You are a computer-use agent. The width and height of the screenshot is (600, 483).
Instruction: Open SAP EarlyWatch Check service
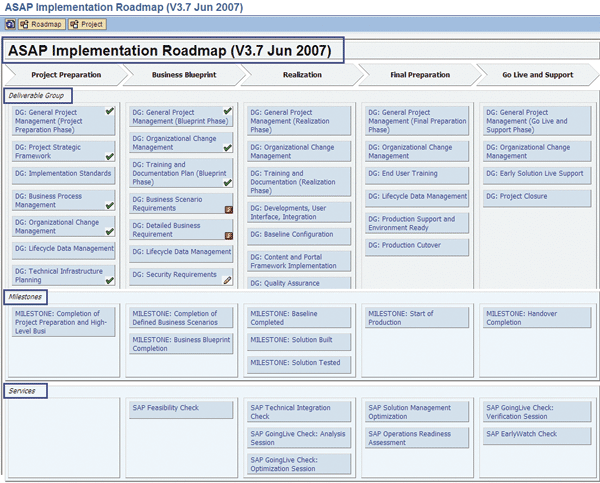(537, 436)
